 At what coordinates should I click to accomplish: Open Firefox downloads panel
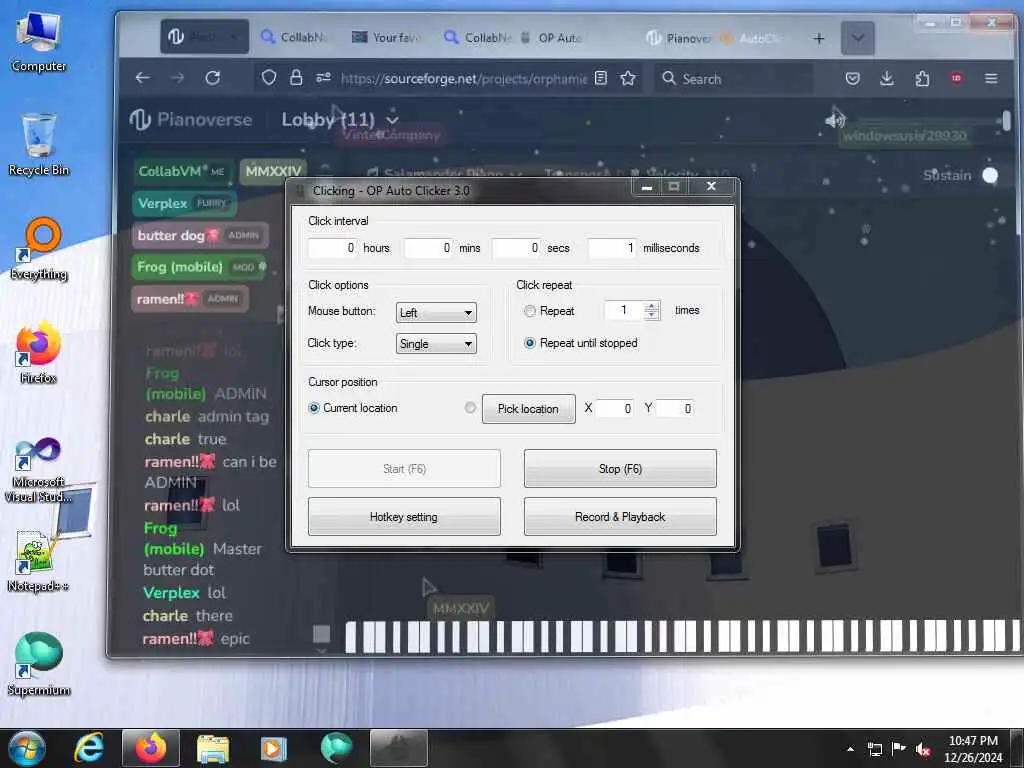[887, 78]
